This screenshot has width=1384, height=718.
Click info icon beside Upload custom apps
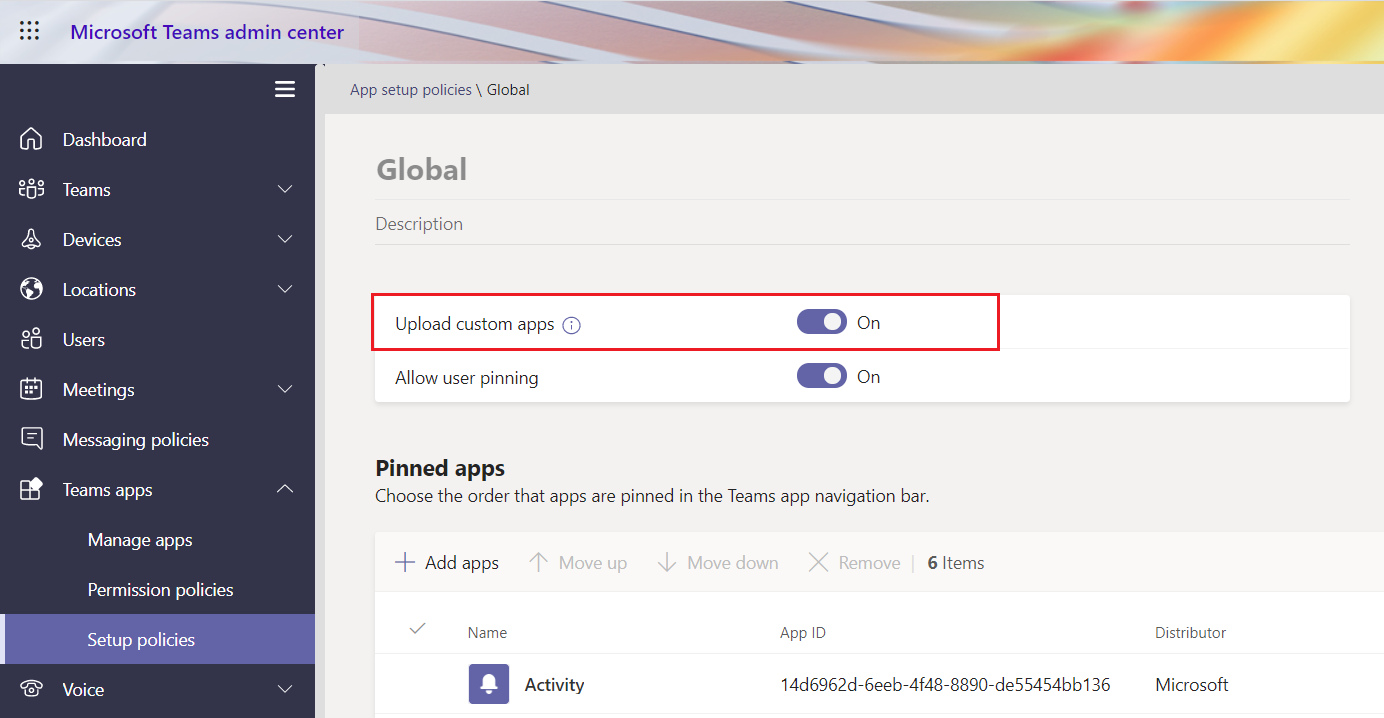[x=572, y=324]
